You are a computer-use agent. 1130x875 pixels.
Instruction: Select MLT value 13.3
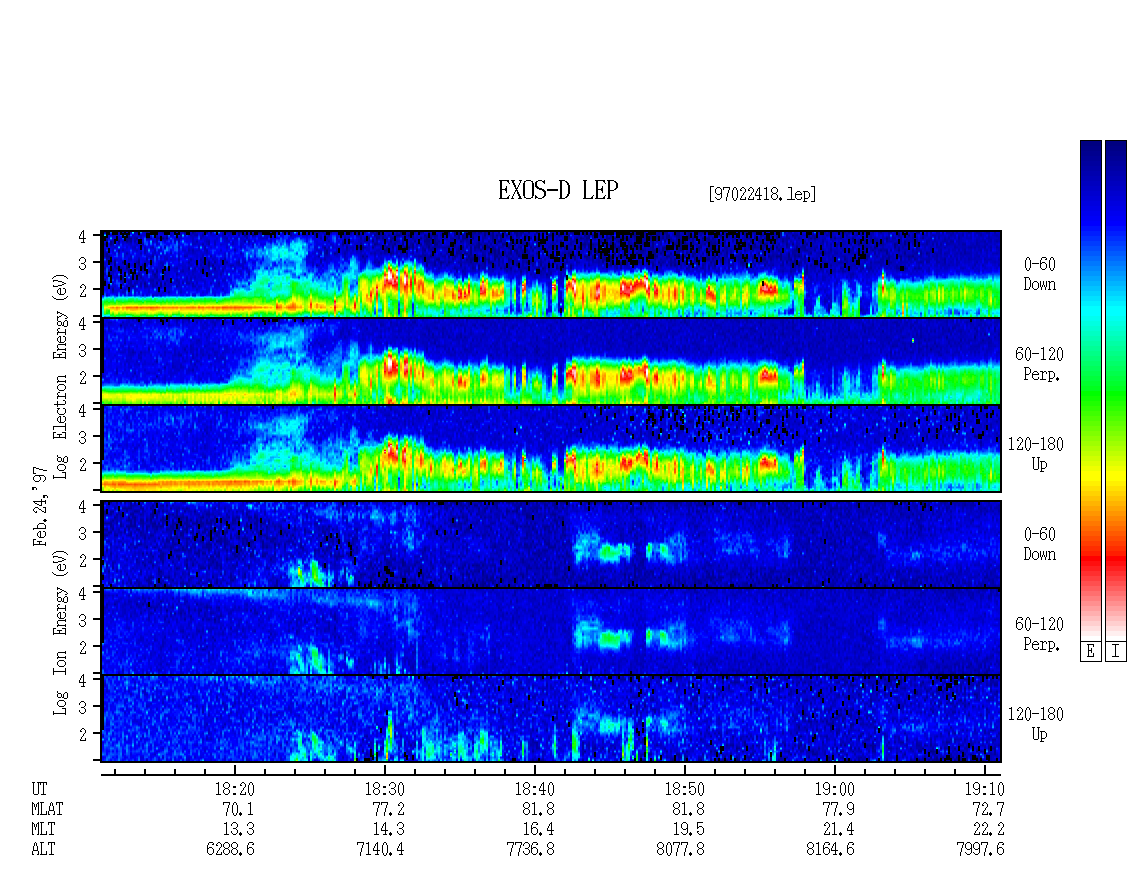click(x=238, y=830)
